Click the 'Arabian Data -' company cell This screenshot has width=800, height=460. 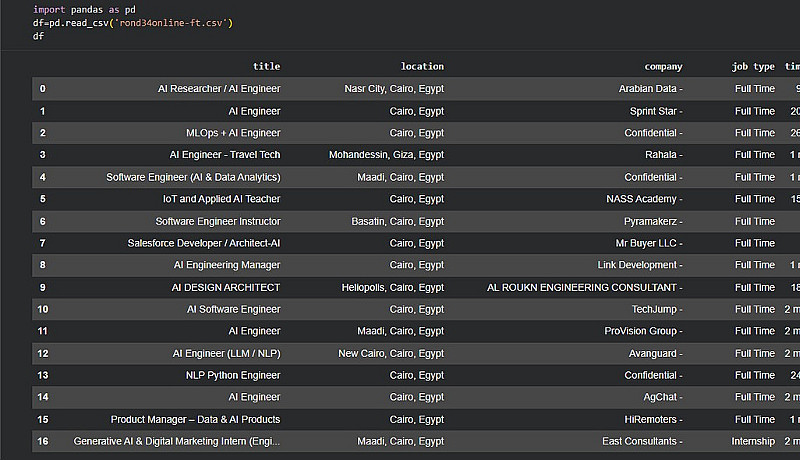pos(650,89)
